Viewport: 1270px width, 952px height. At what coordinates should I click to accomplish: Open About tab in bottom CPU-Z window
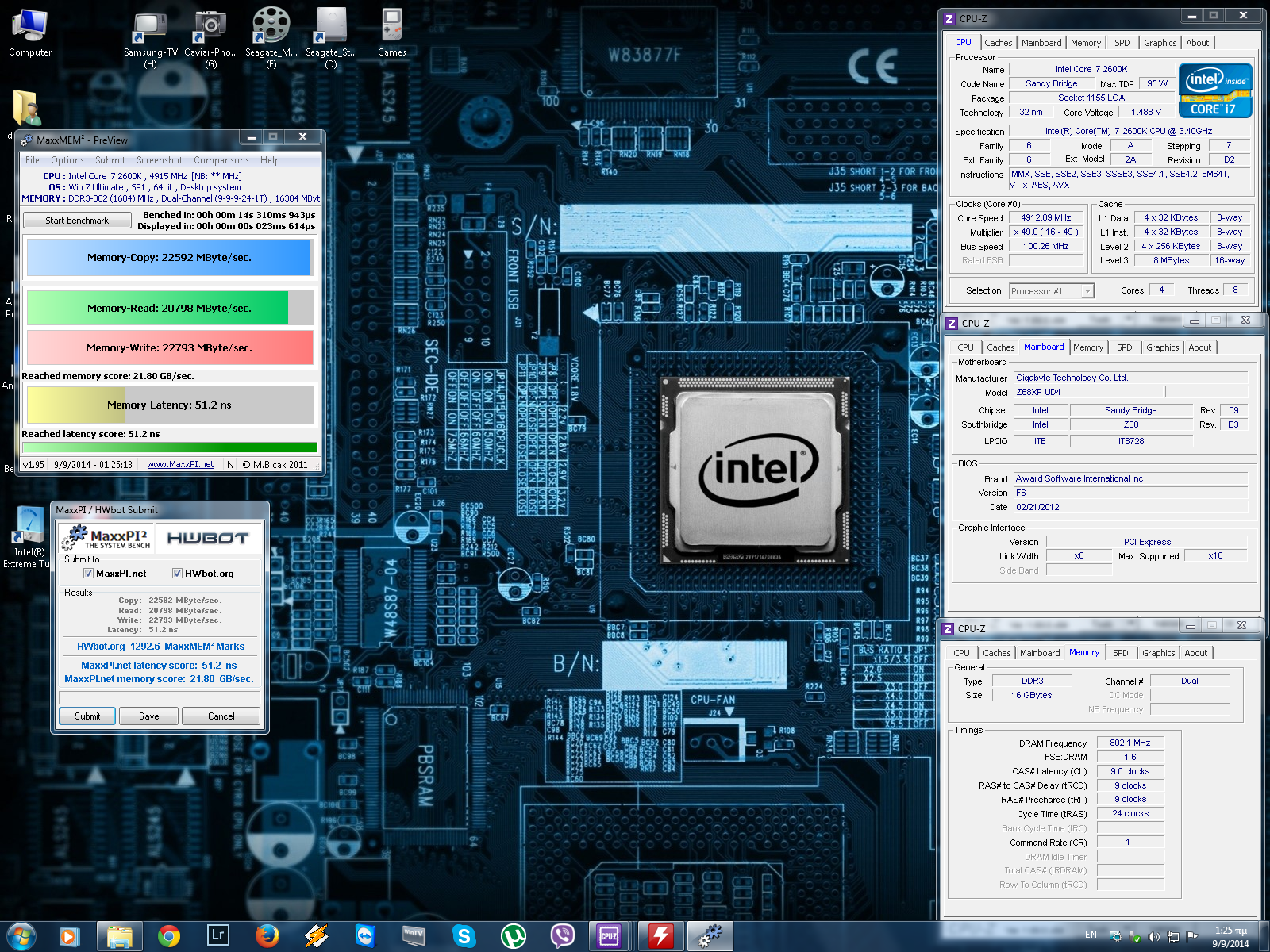1195,653
